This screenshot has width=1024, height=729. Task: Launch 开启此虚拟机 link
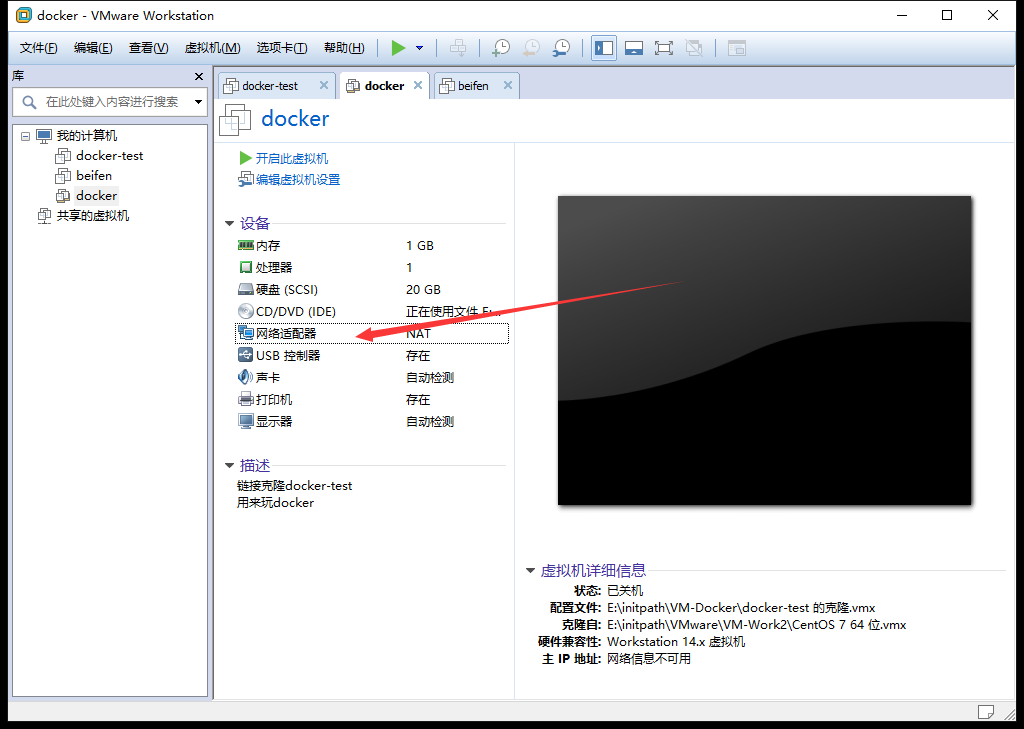point(291,158)
